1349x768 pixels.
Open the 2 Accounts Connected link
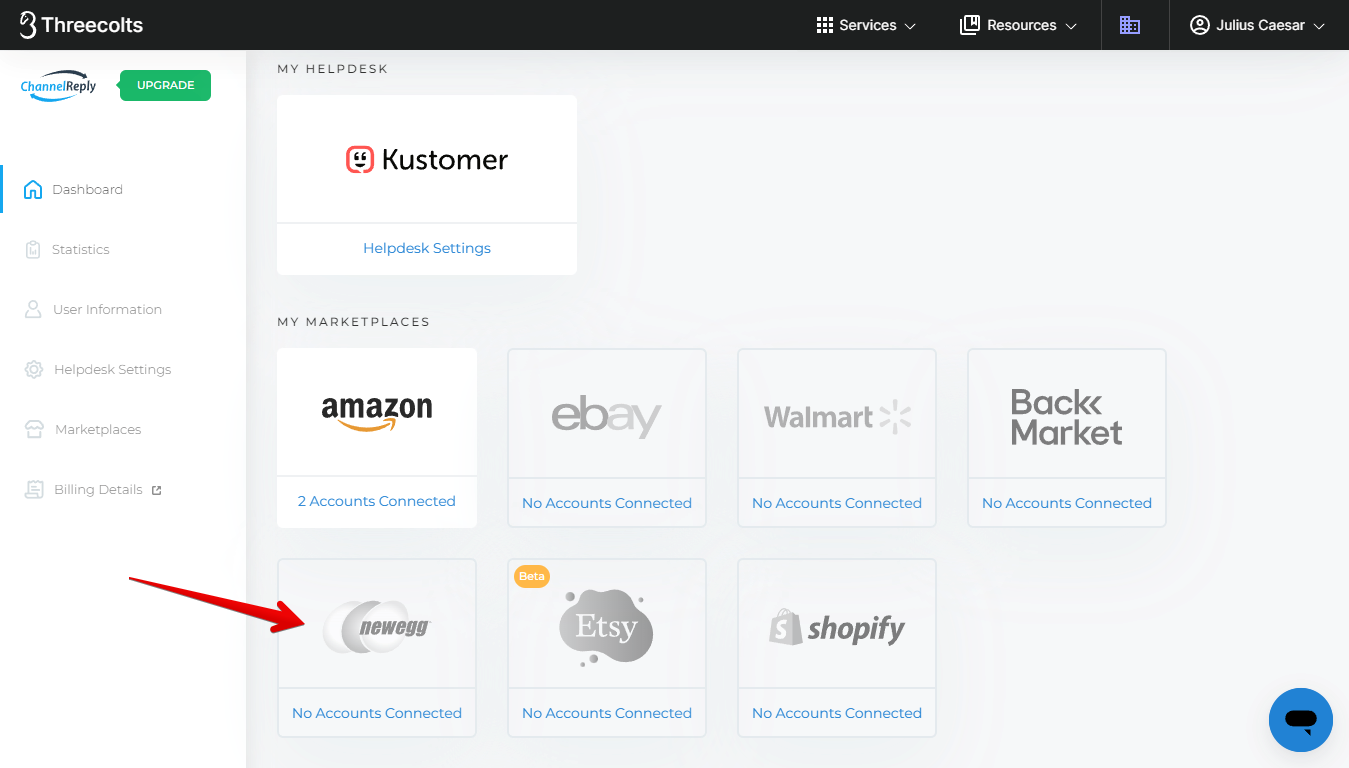tap(377, 501)
